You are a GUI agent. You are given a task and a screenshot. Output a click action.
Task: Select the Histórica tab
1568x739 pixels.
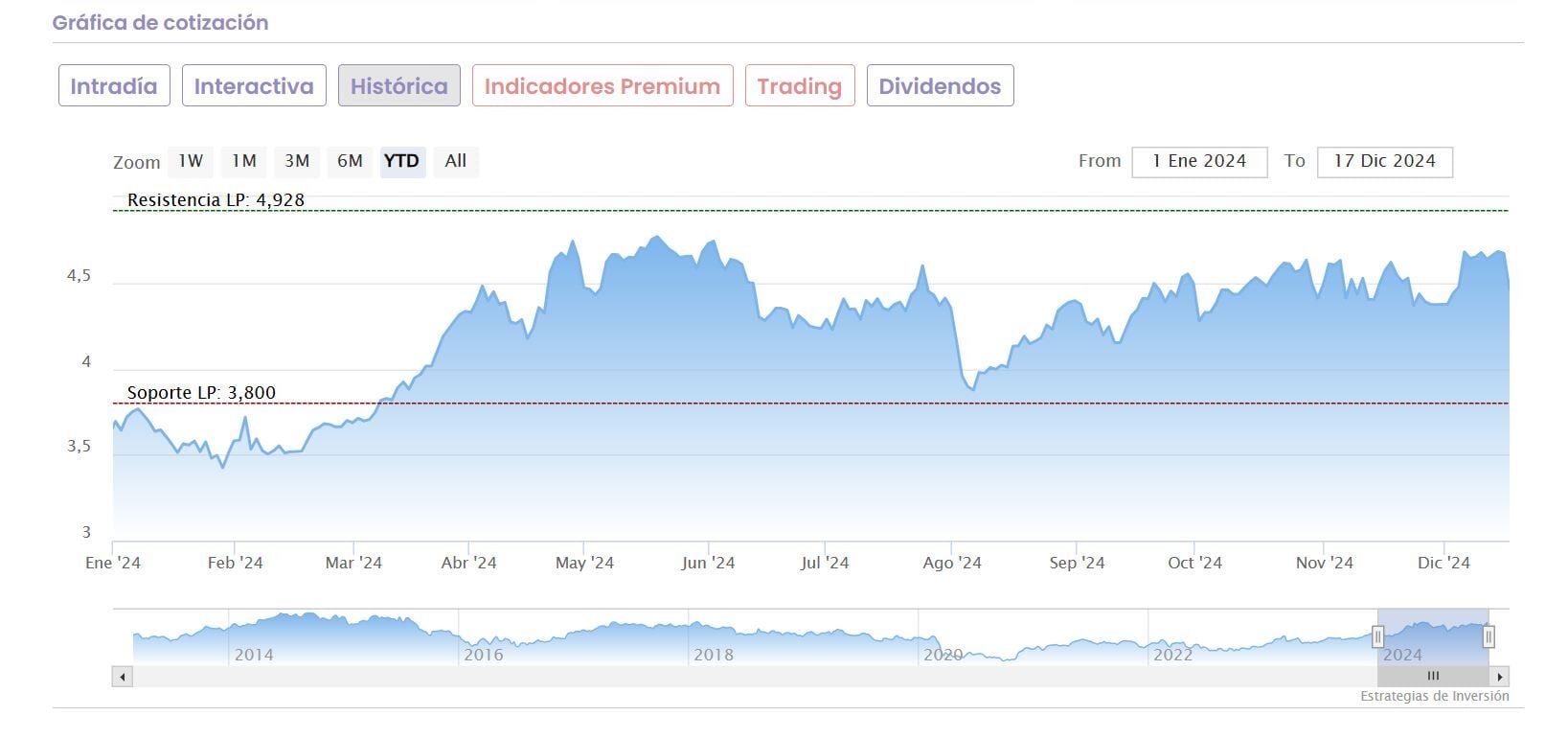(x=398, y=86)
